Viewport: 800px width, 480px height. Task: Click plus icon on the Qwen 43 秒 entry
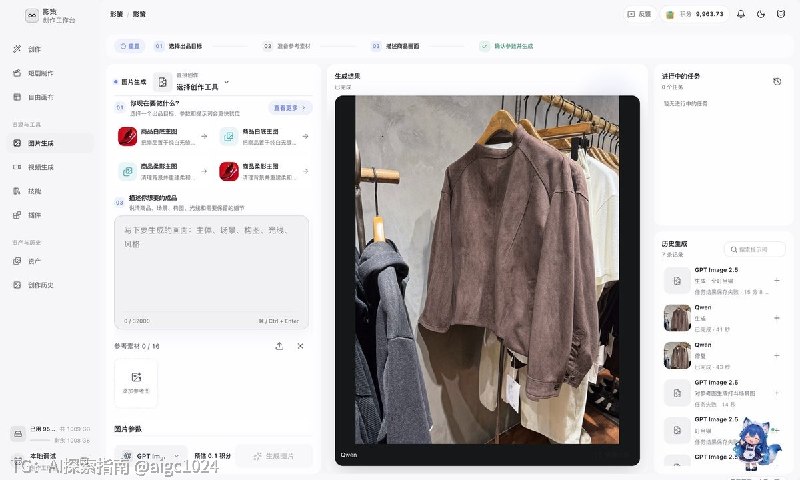(777, 355)
